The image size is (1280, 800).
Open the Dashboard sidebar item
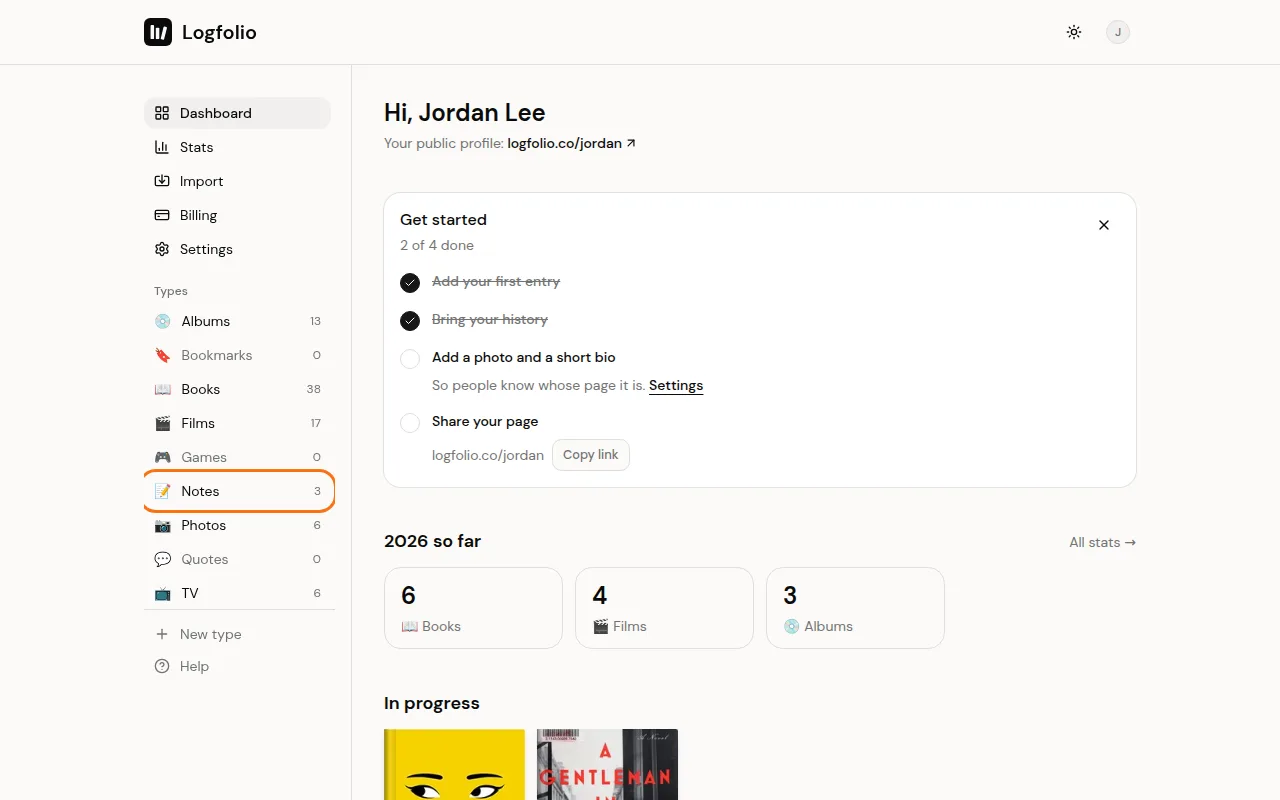tap(237, 113)
